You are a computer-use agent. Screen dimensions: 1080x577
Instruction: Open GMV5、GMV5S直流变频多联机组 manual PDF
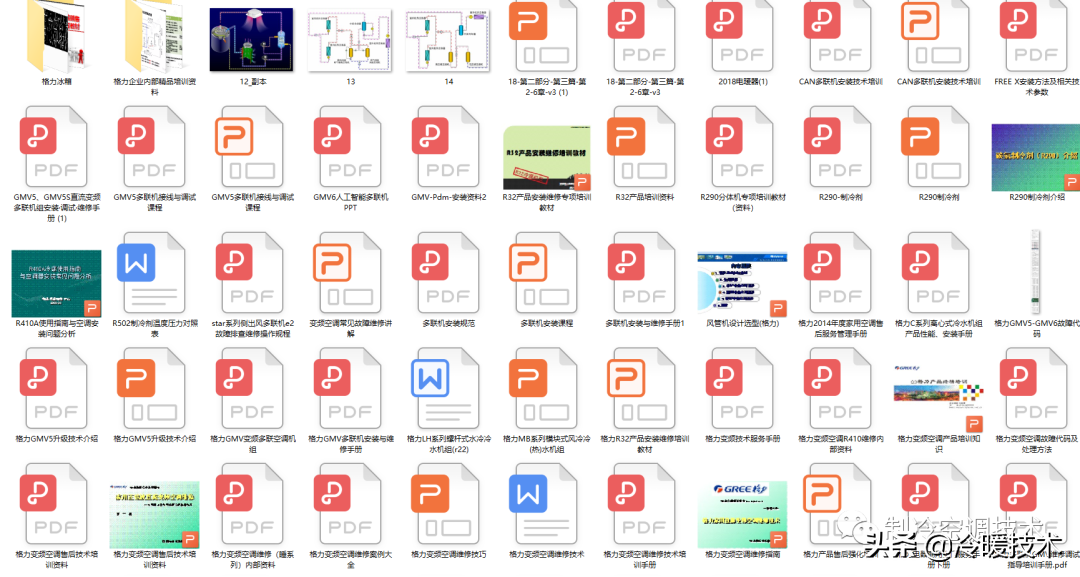pyautogui.click(x=56, y=146)
